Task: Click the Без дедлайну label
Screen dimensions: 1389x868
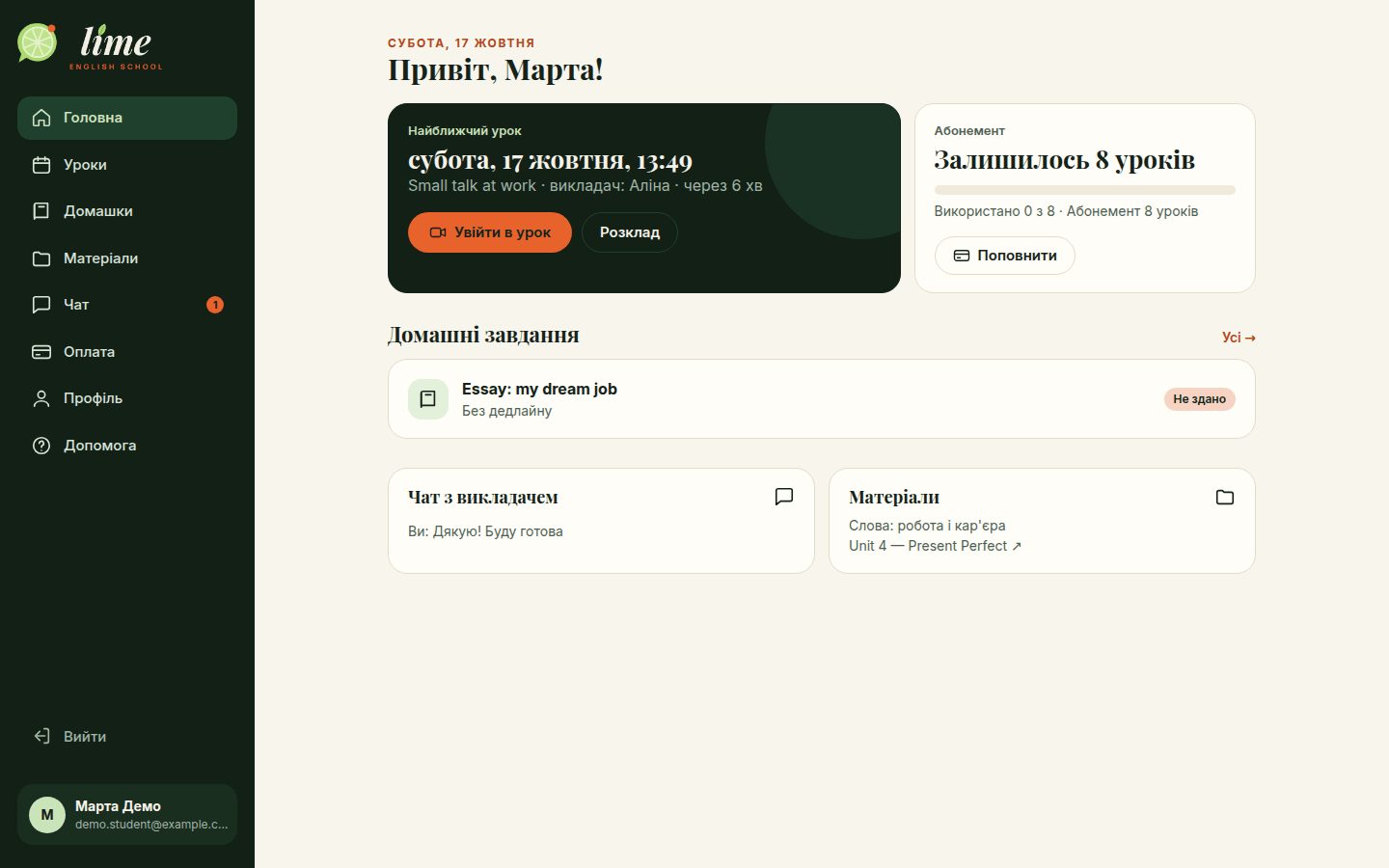Action: tap(507, 411)
